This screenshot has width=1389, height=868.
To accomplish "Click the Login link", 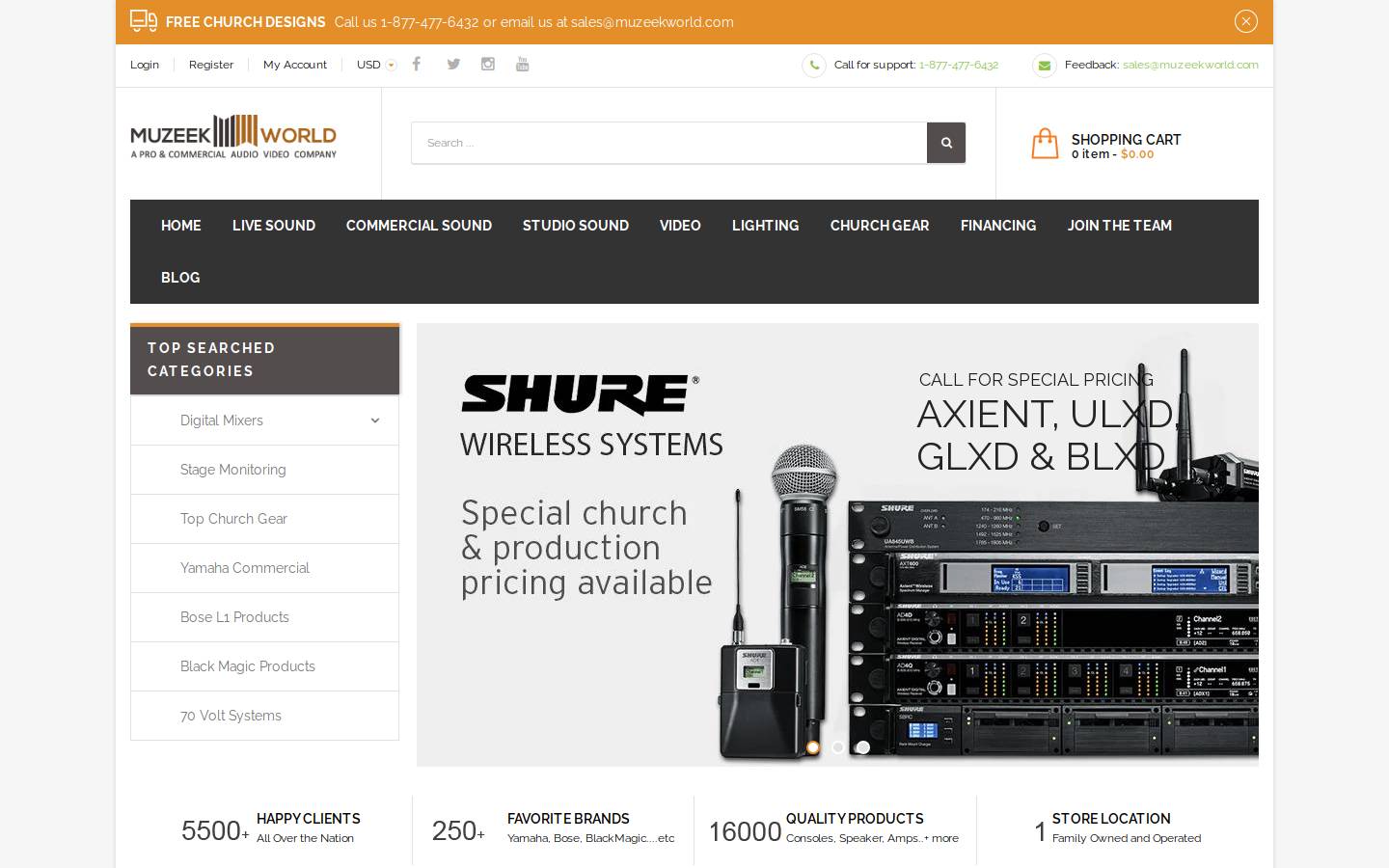I will pyautogui.click(x=145, y=65).
